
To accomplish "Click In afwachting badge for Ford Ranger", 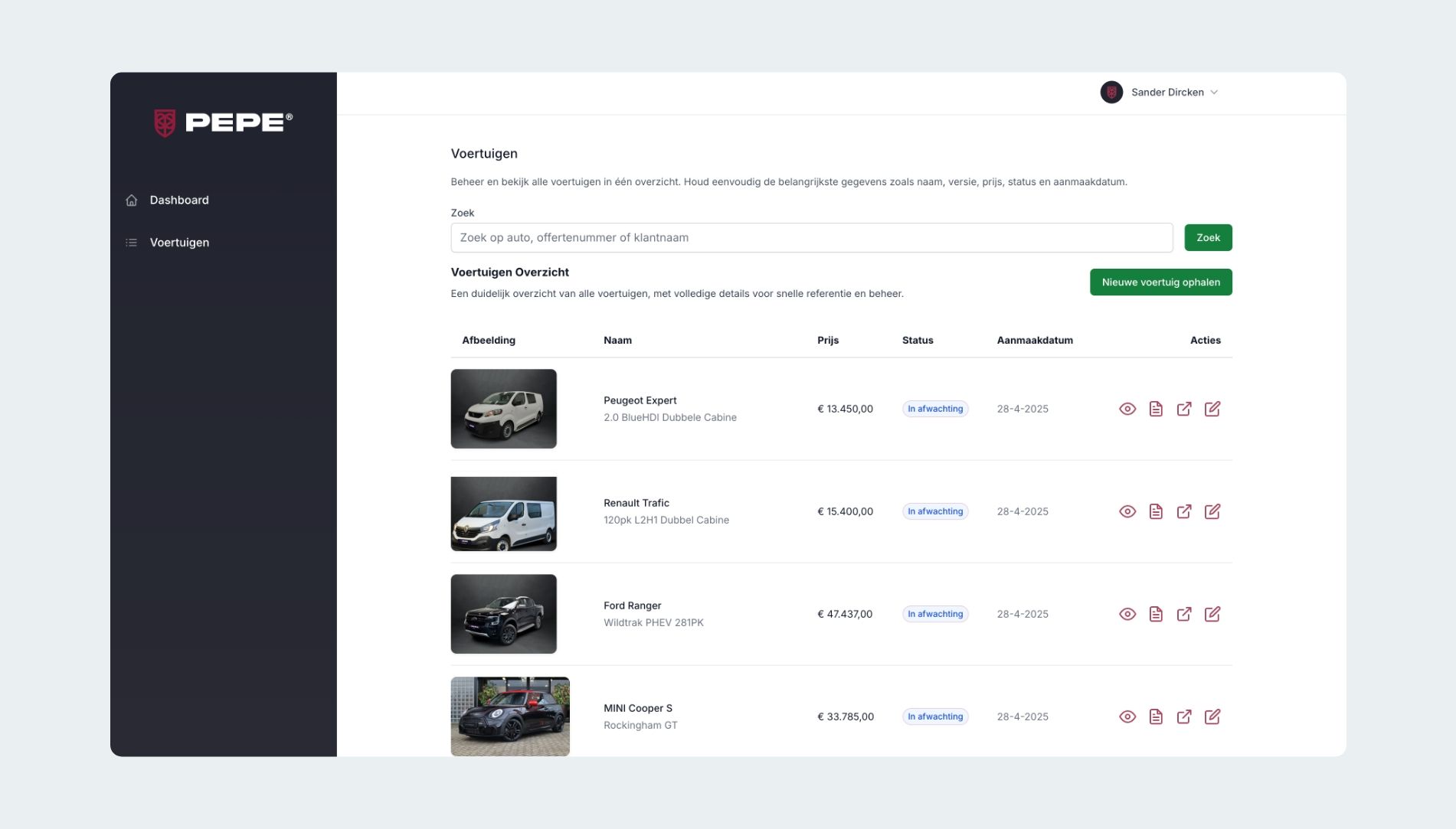I will (x=935, y=614).
